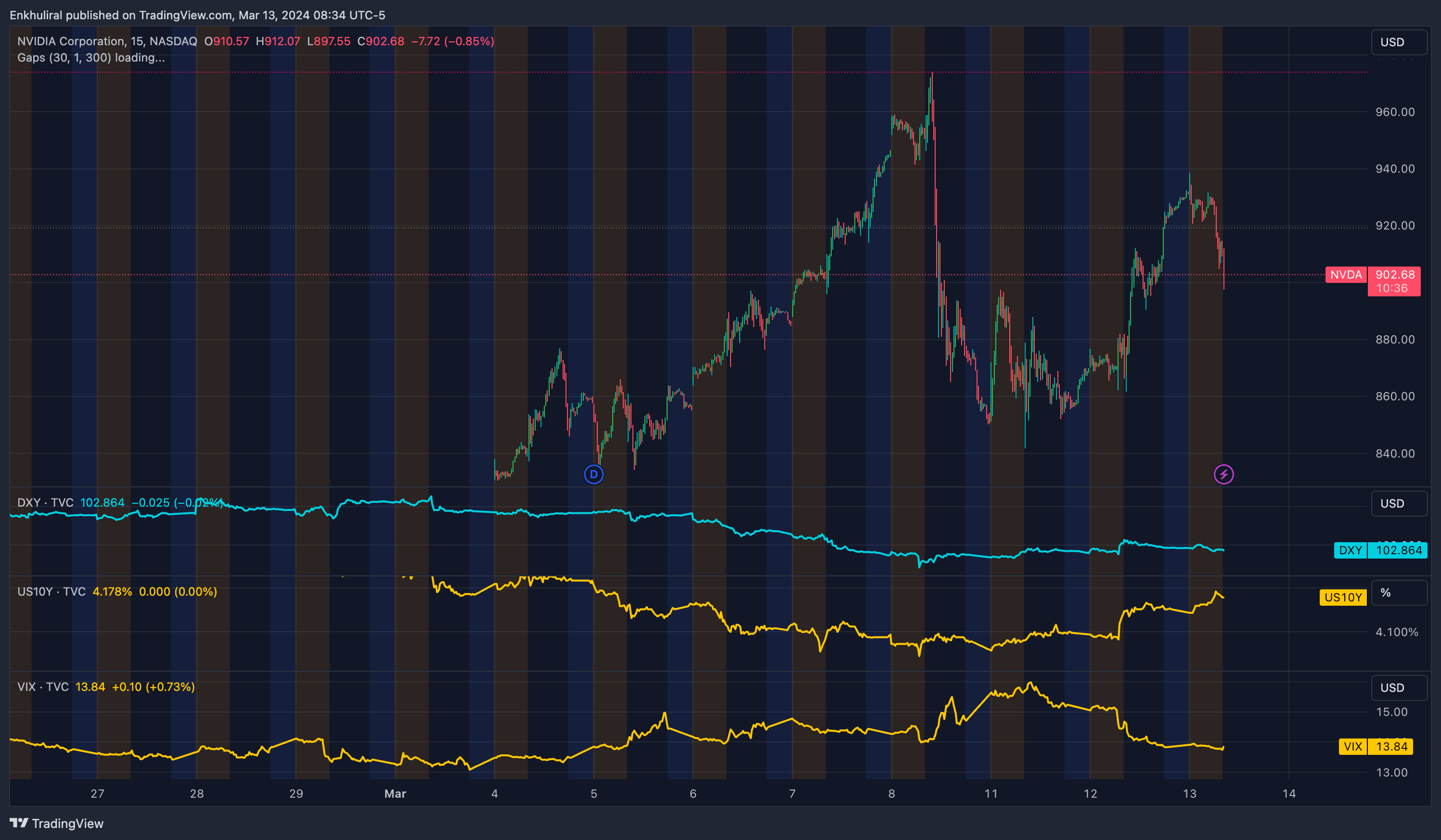Select the DXY TVC legend label
The image size is (1441, 840).
45,503
